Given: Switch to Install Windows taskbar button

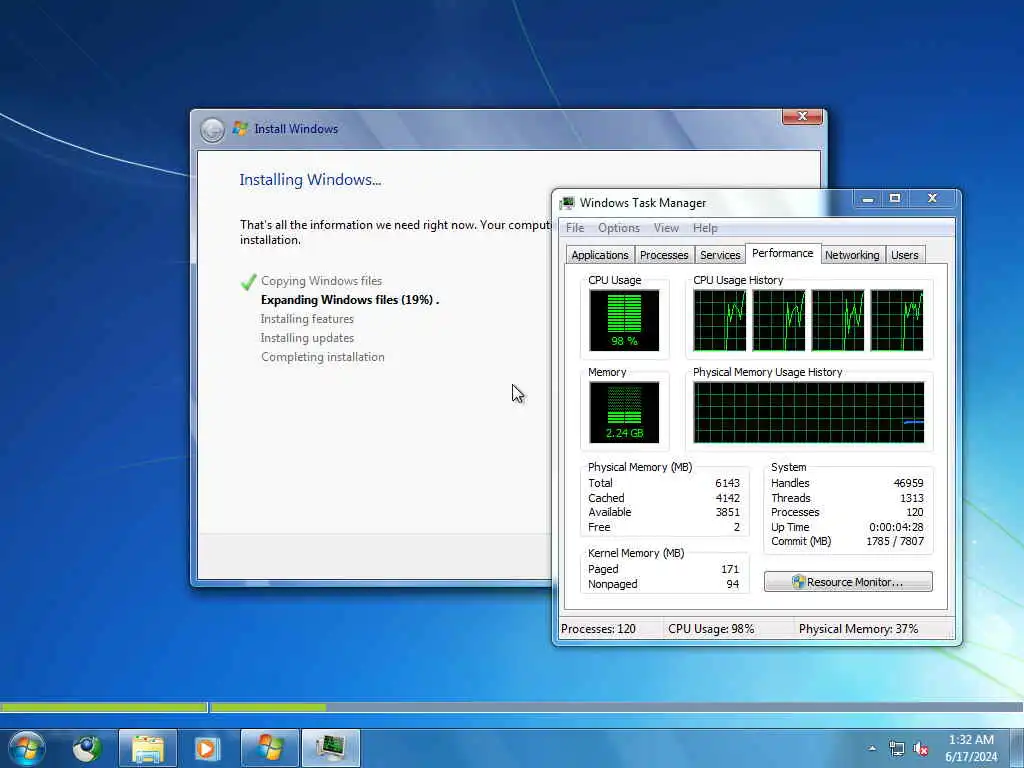Looking at the screenshot, I should 270,748.
